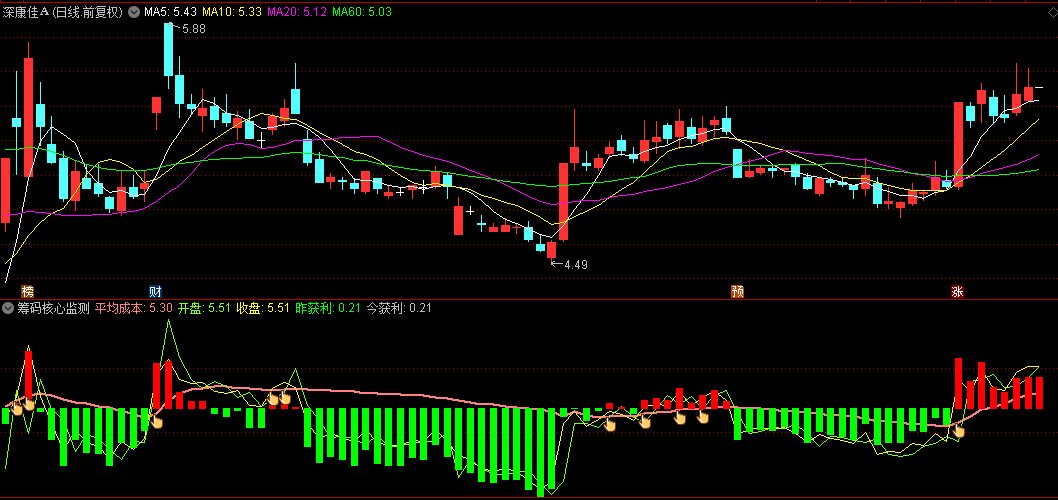Click the 筹码核心监测 indicator name

coord(54,308)
